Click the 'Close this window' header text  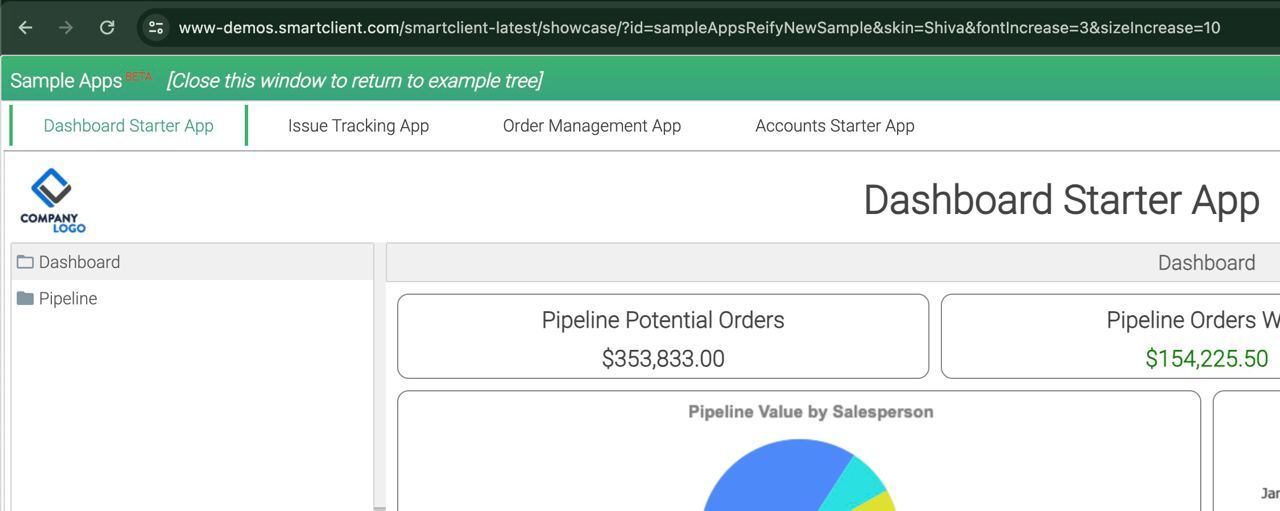(354, 81)
